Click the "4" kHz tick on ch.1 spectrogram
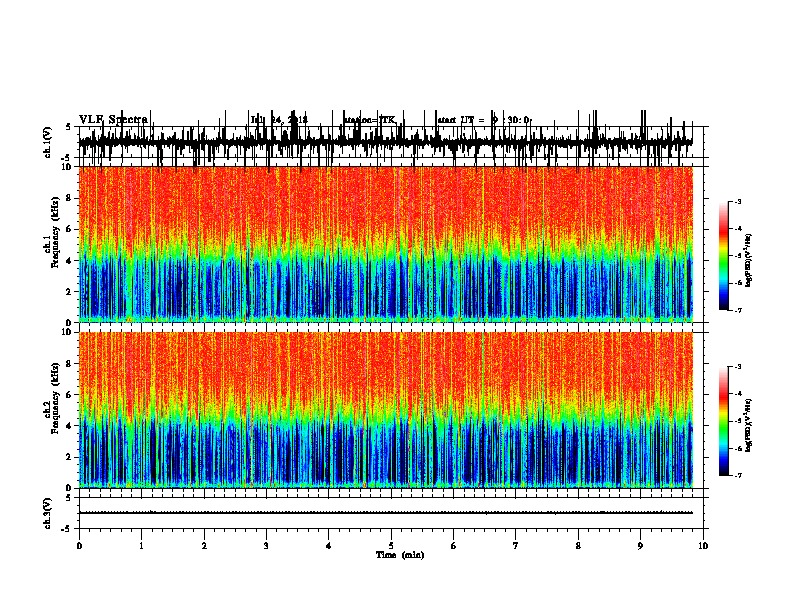The height and width of the screenshot is (612, 792). [71, 261]
